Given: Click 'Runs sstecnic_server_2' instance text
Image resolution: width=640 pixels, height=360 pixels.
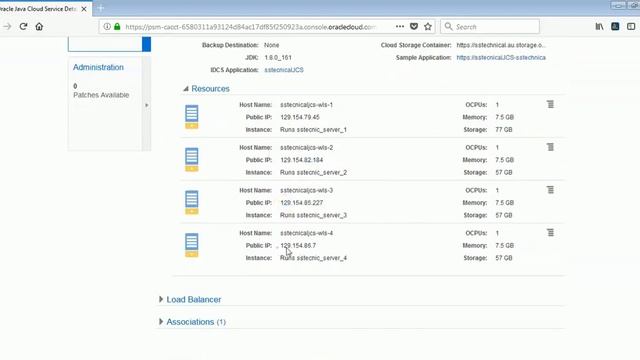Looking at the screenshot, I should [313, 173].
